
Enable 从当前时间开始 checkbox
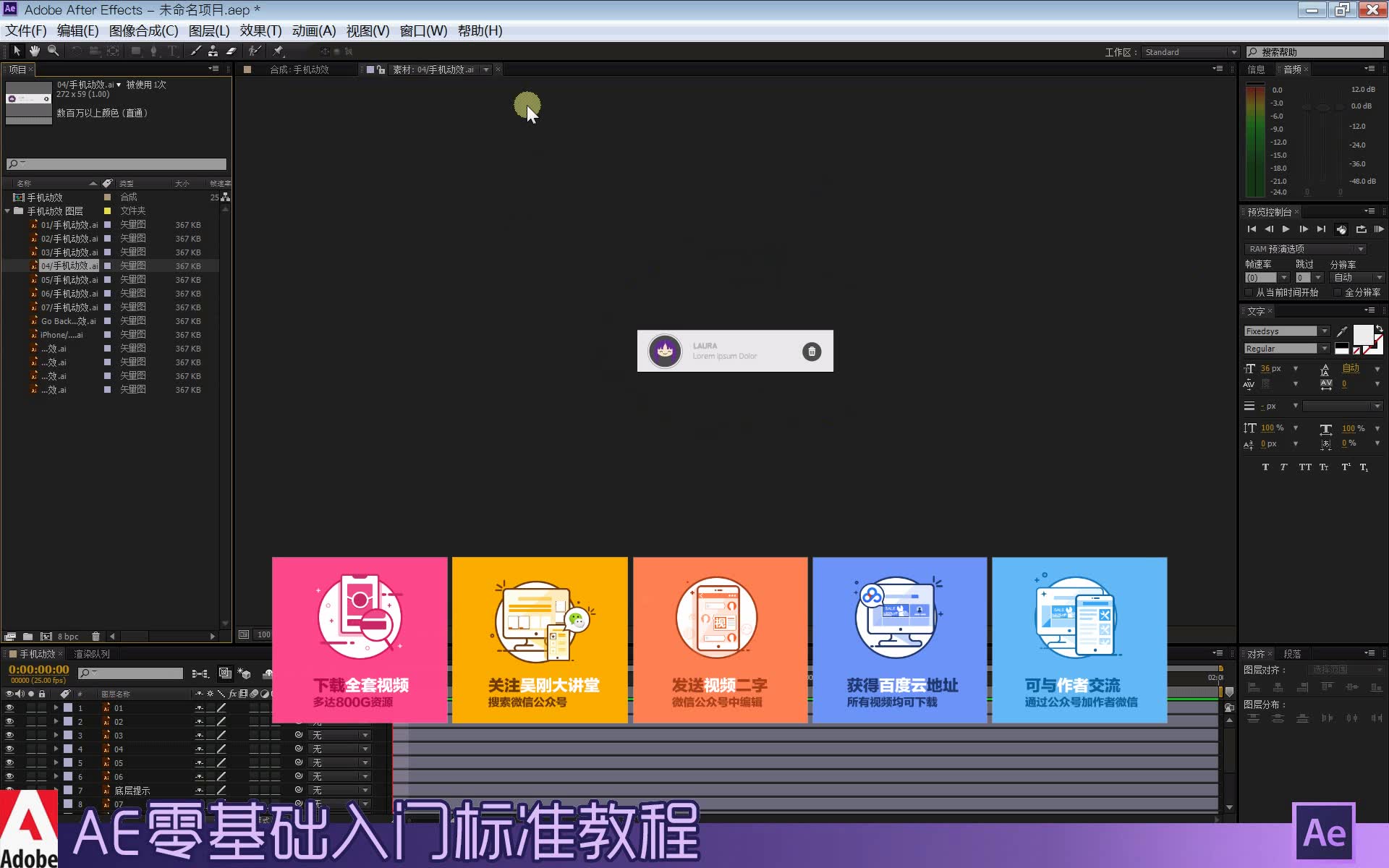pyautogui.click(x=1249, y=293)
